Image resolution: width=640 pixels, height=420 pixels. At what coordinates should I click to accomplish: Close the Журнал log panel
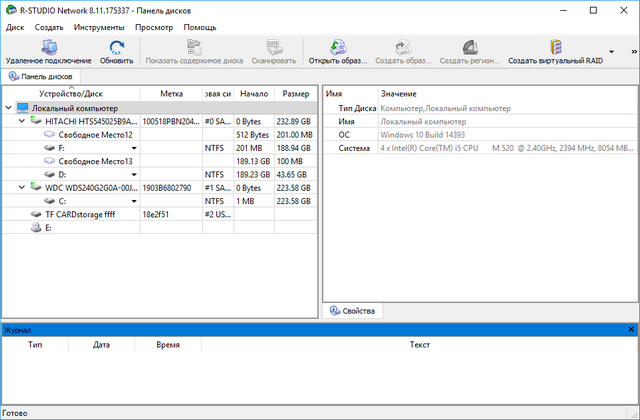[632, 328]
